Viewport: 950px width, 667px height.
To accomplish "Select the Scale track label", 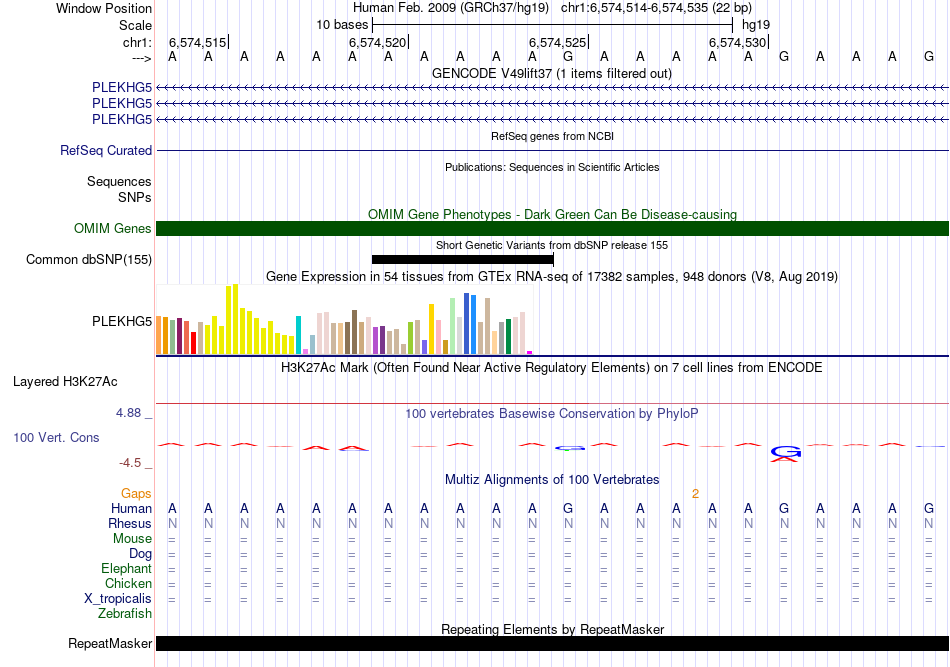I will click(x=135, y=25).
